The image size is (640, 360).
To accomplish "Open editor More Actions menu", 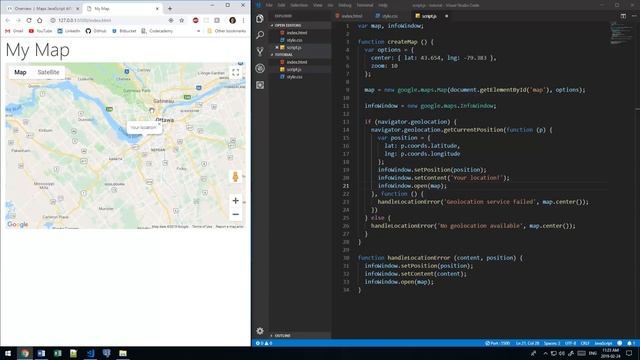I will (x=634, y=16).
